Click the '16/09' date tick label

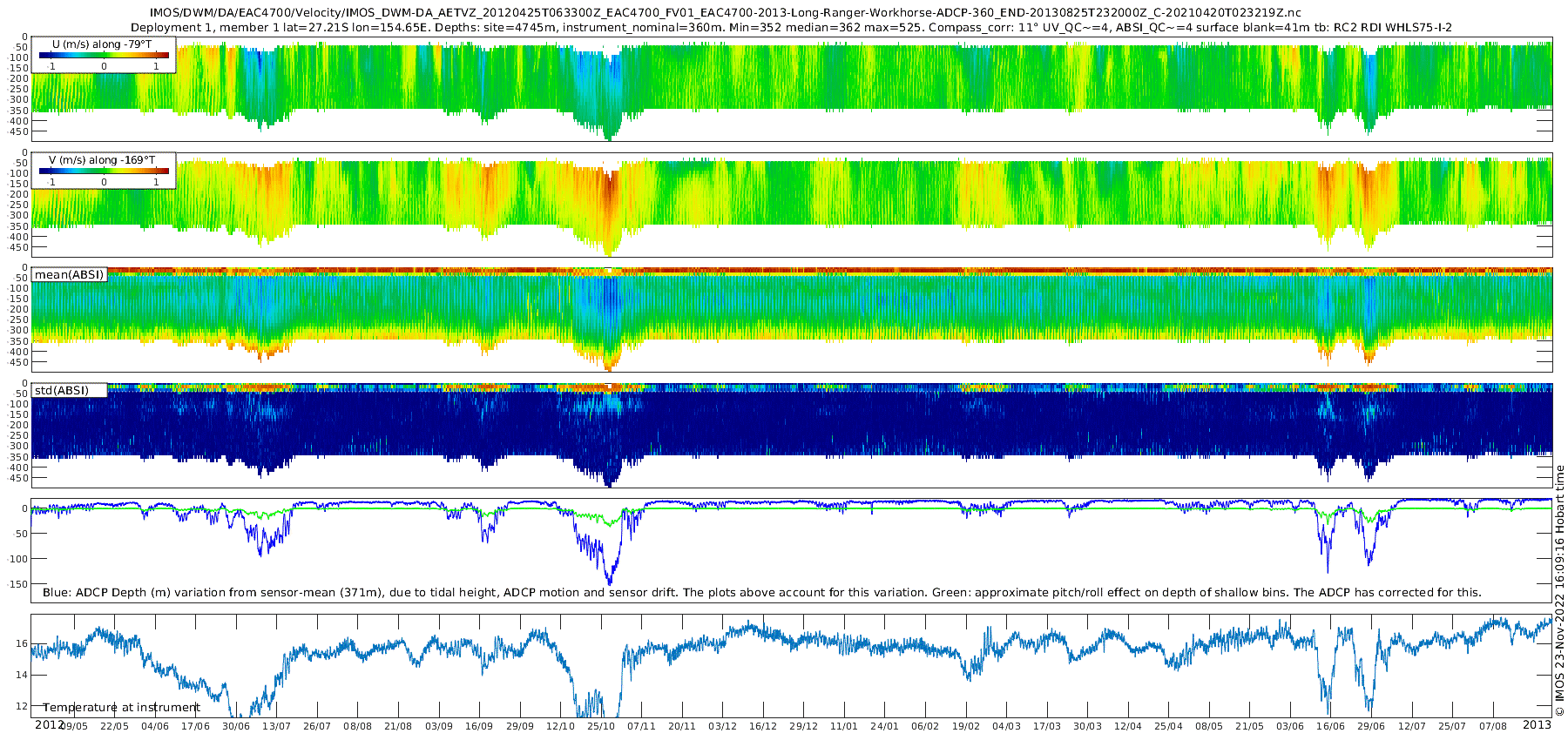point(479,726)
